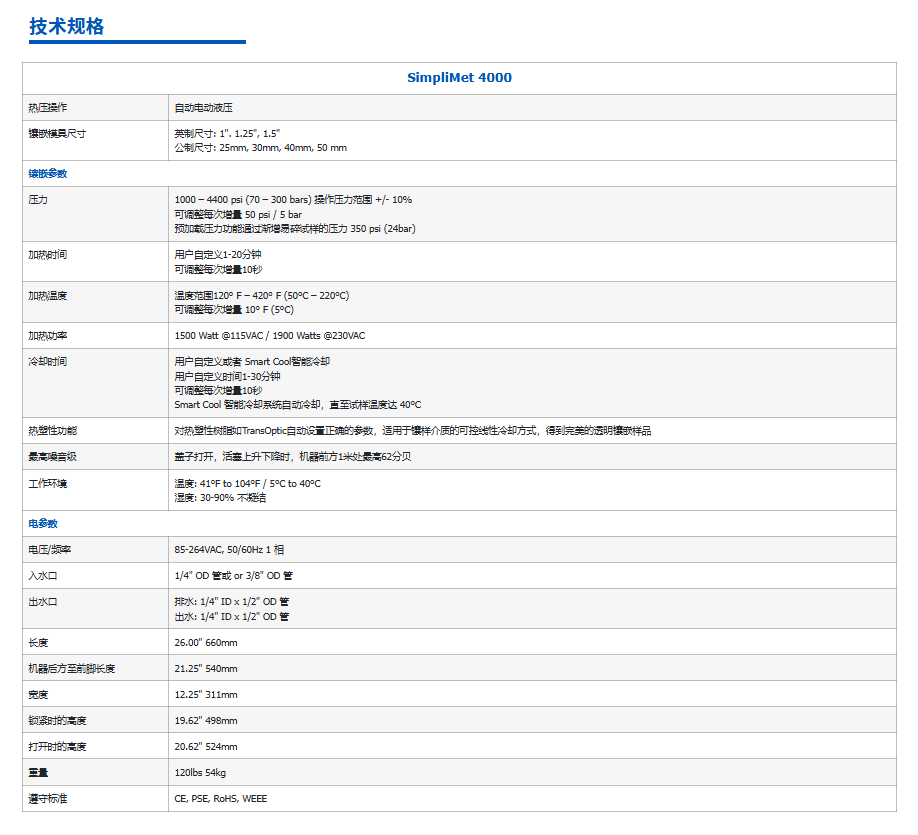Viewport: 918px width, 835px height.
Task: Select the 湿度: 30-90% 不凝结 line
Action: 220,498
